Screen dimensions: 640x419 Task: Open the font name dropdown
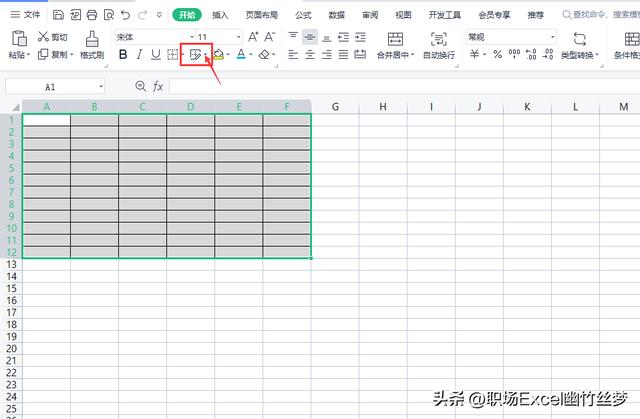coord(192,37)
